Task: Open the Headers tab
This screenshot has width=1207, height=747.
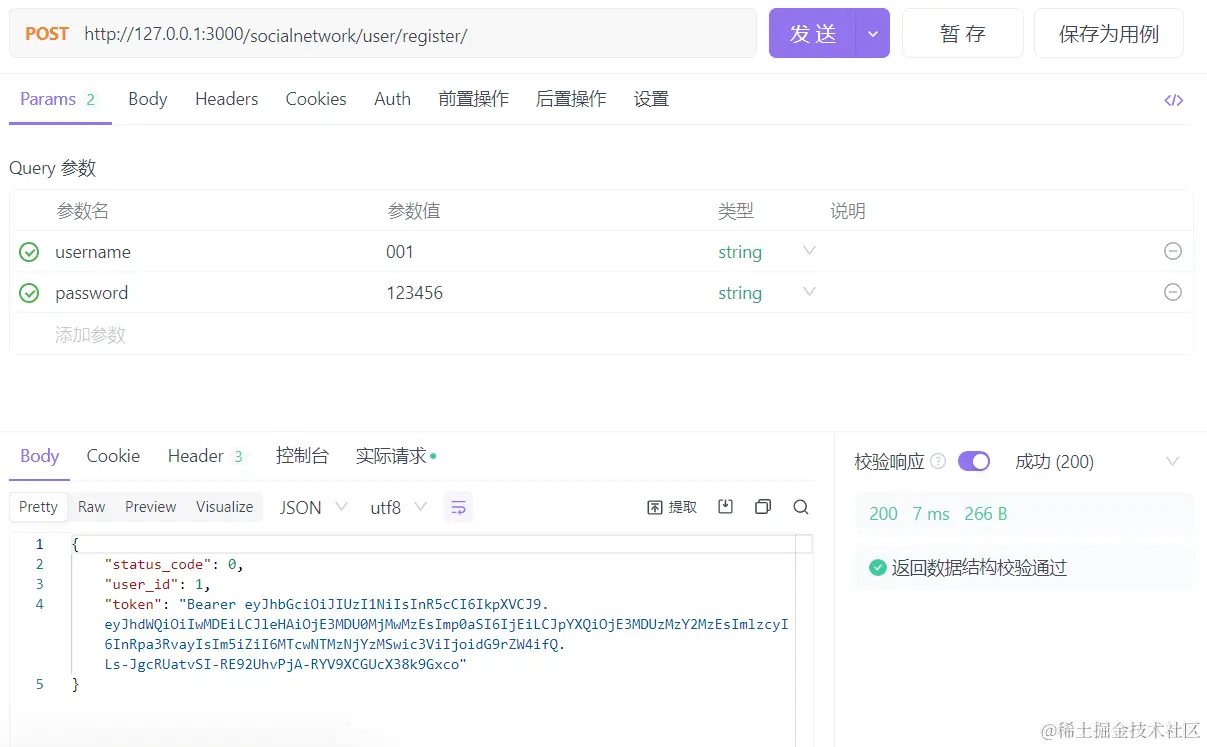Action: (227, 99)
